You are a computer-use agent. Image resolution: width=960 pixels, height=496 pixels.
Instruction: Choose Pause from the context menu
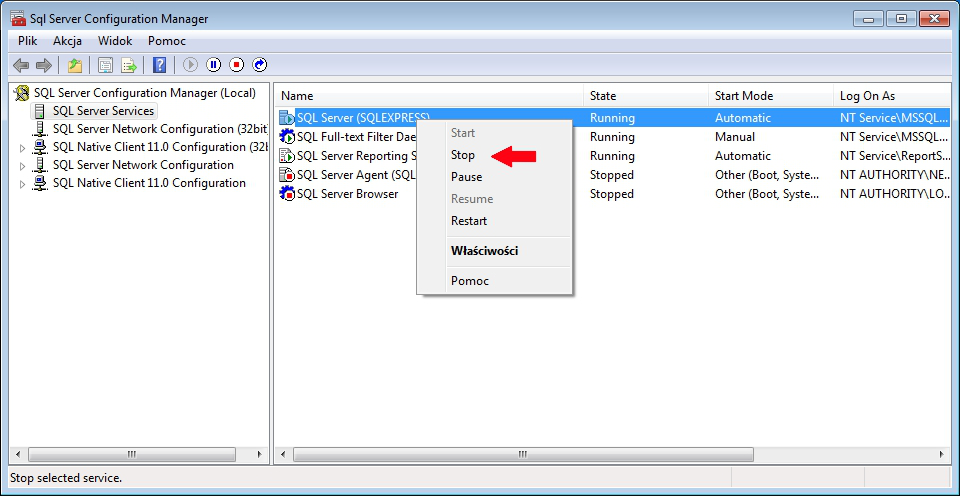[x=466, y=177]
